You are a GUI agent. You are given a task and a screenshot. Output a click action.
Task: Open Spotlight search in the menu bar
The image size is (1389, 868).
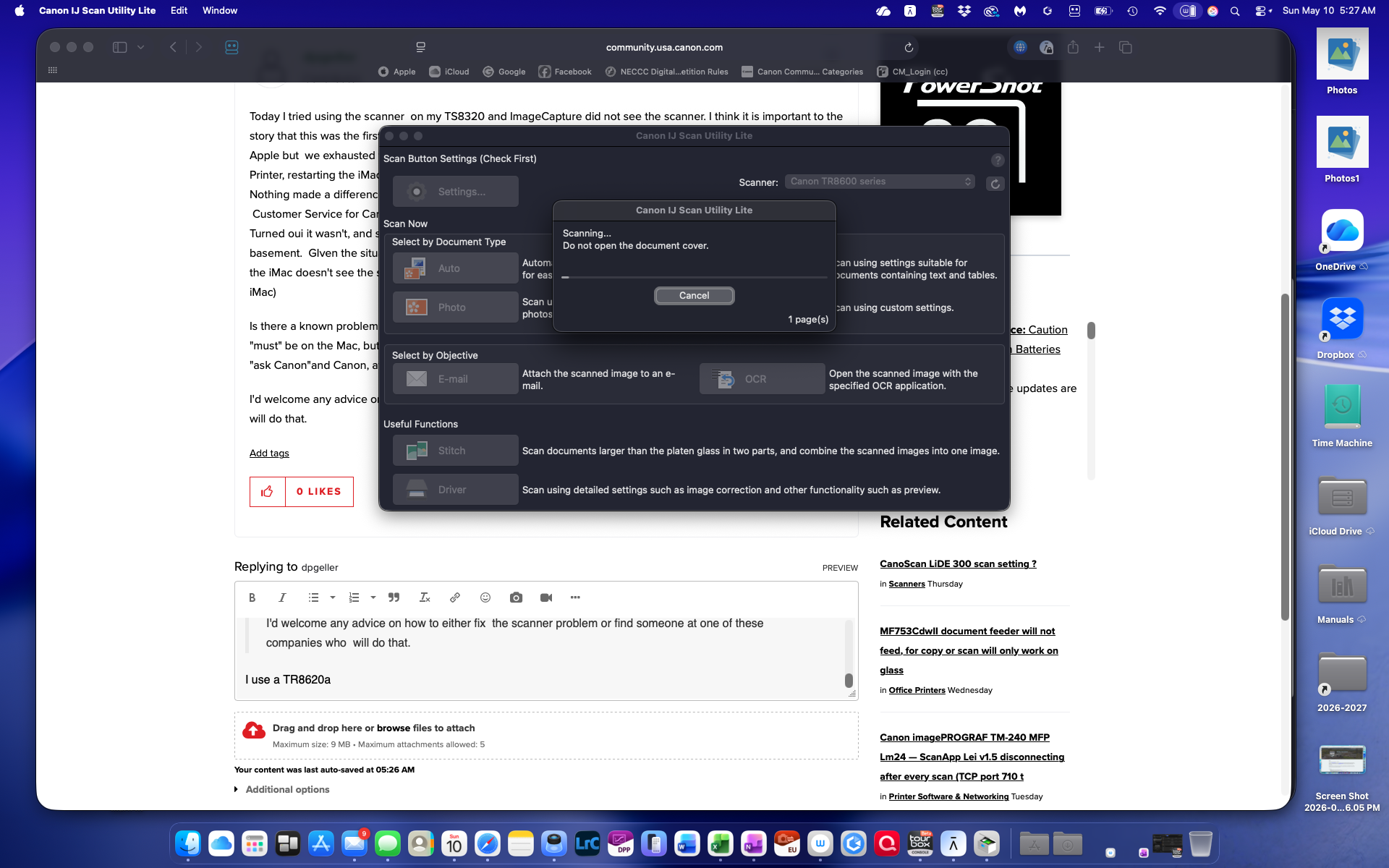point(1235,11)
